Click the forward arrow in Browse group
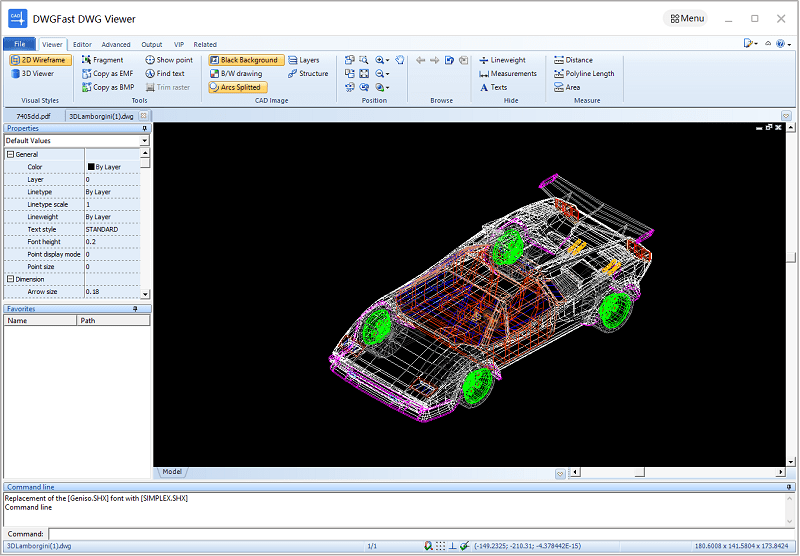This screenshot has width=800, height=556. [x=435, y=60]
